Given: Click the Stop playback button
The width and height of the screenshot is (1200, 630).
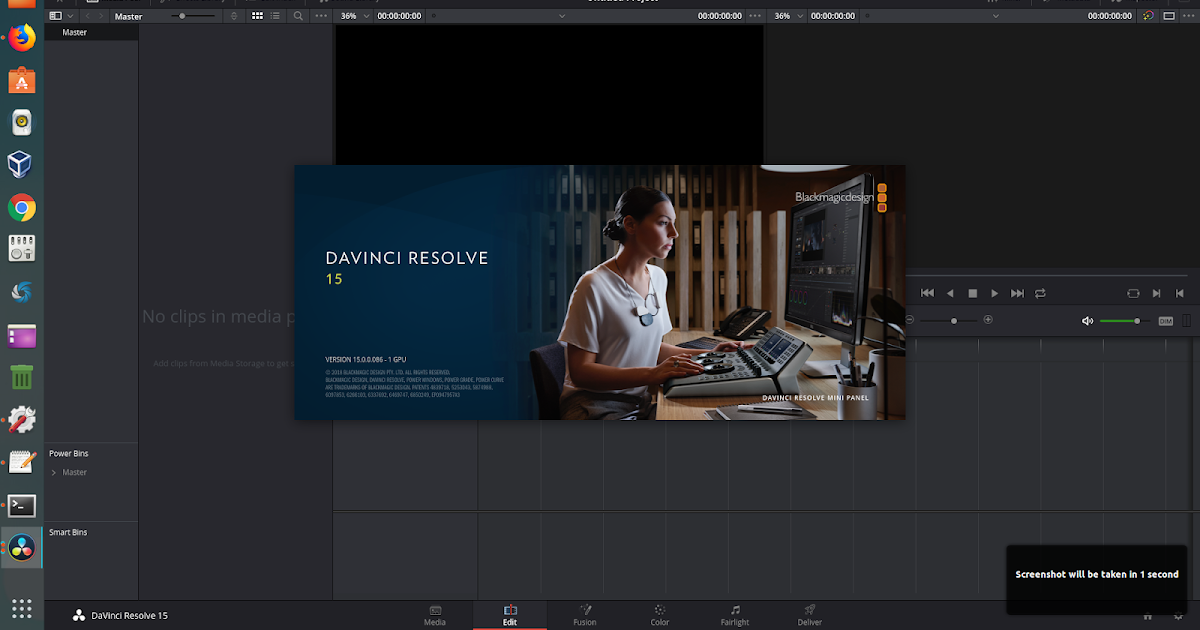Looking at the screenshot, I should [972, 293].
